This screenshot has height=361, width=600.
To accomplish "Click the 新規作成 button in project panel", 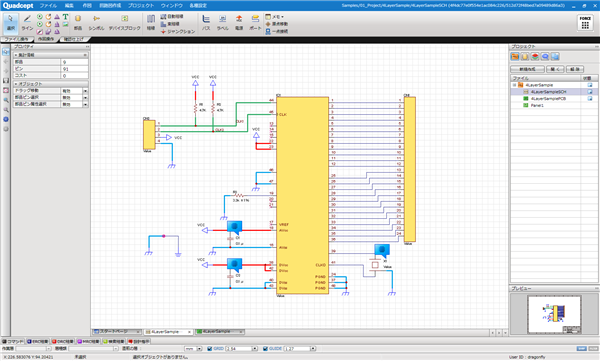I will [527, 69].
